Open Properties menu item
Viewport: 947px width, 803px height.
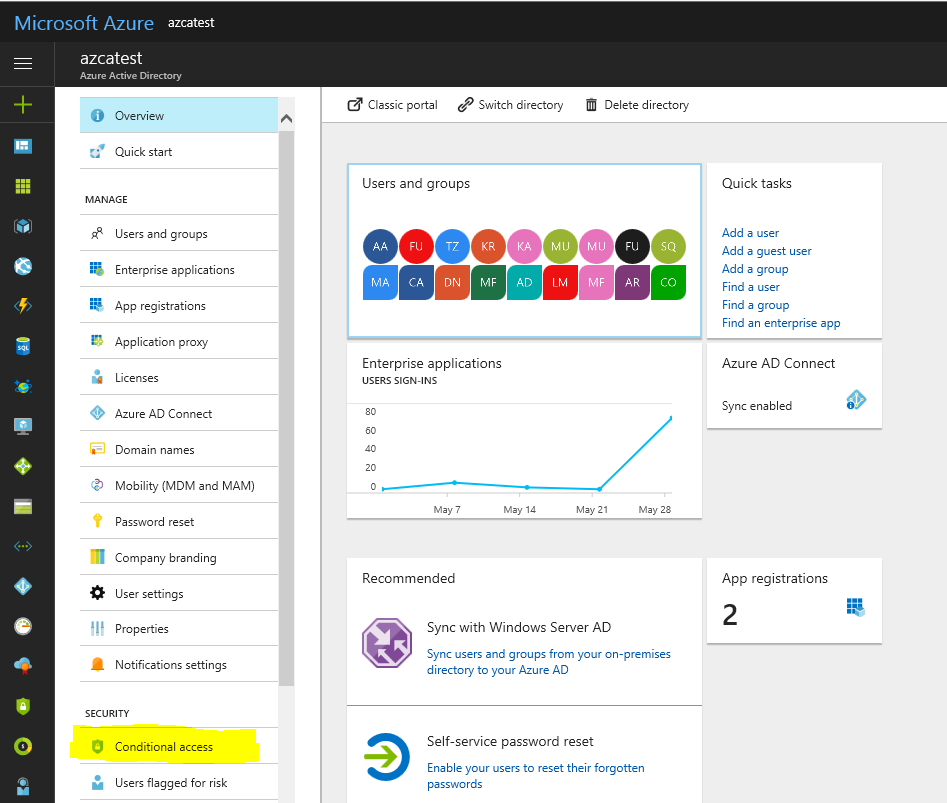tap(179, 629)
